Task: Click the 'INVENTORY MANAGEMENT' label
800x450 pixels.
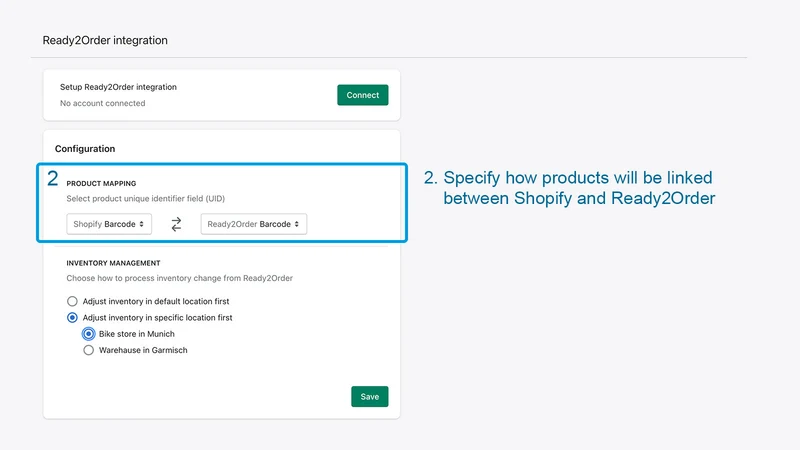Action: coord(113,263)
